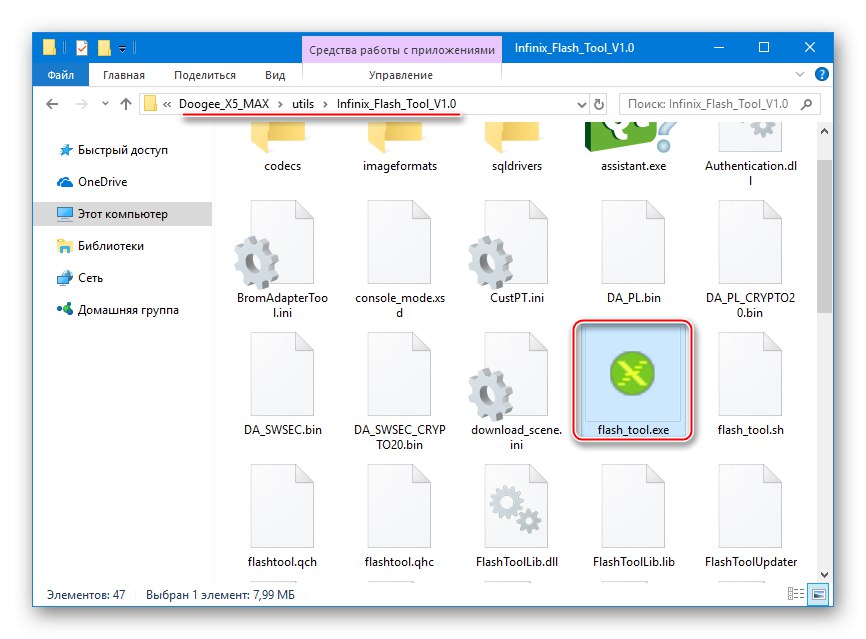This screenshot has height=639, width=866.
Task: Select DA_SWSEC.bin file icon
Action: [x=282, y=374]
